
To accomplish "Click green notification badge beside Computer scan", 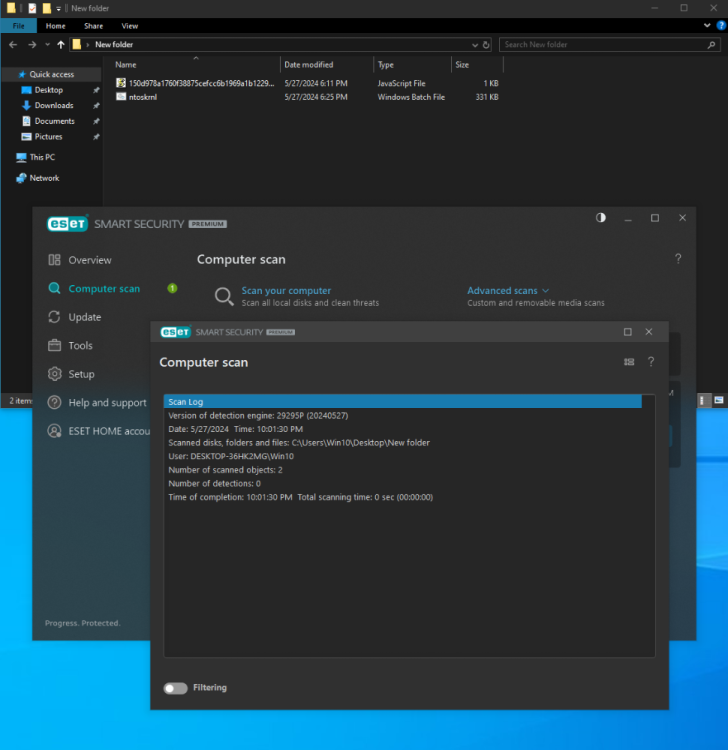I will (x=172, y=288).
